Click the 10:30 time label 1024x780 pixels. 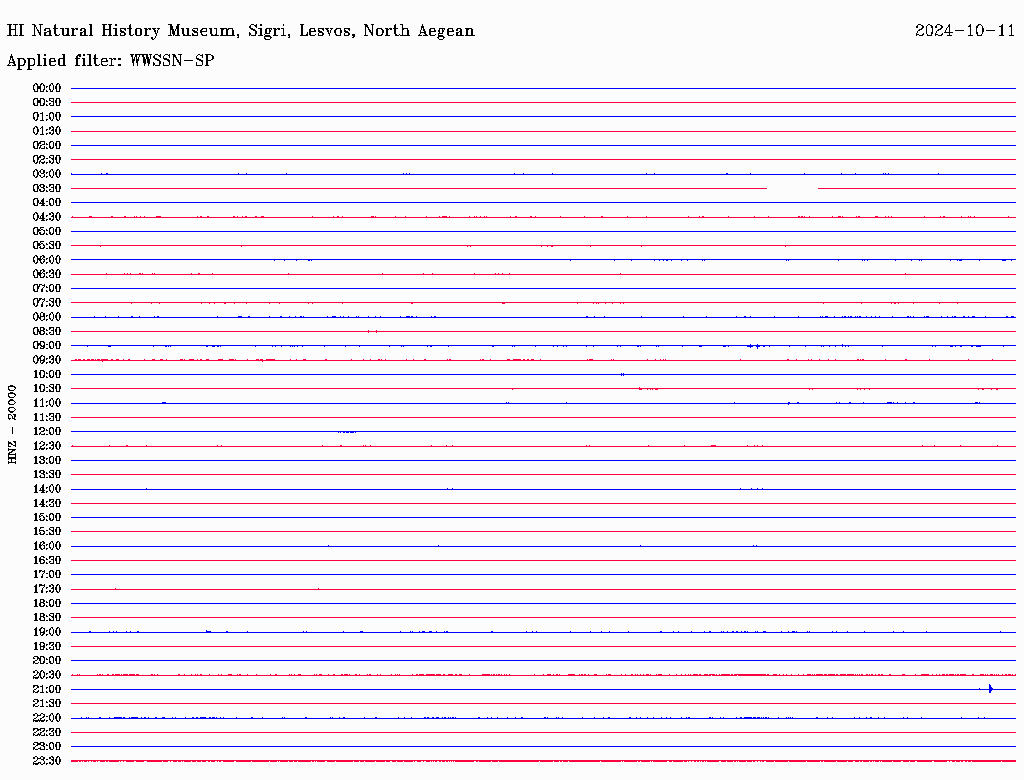(47, 389)
